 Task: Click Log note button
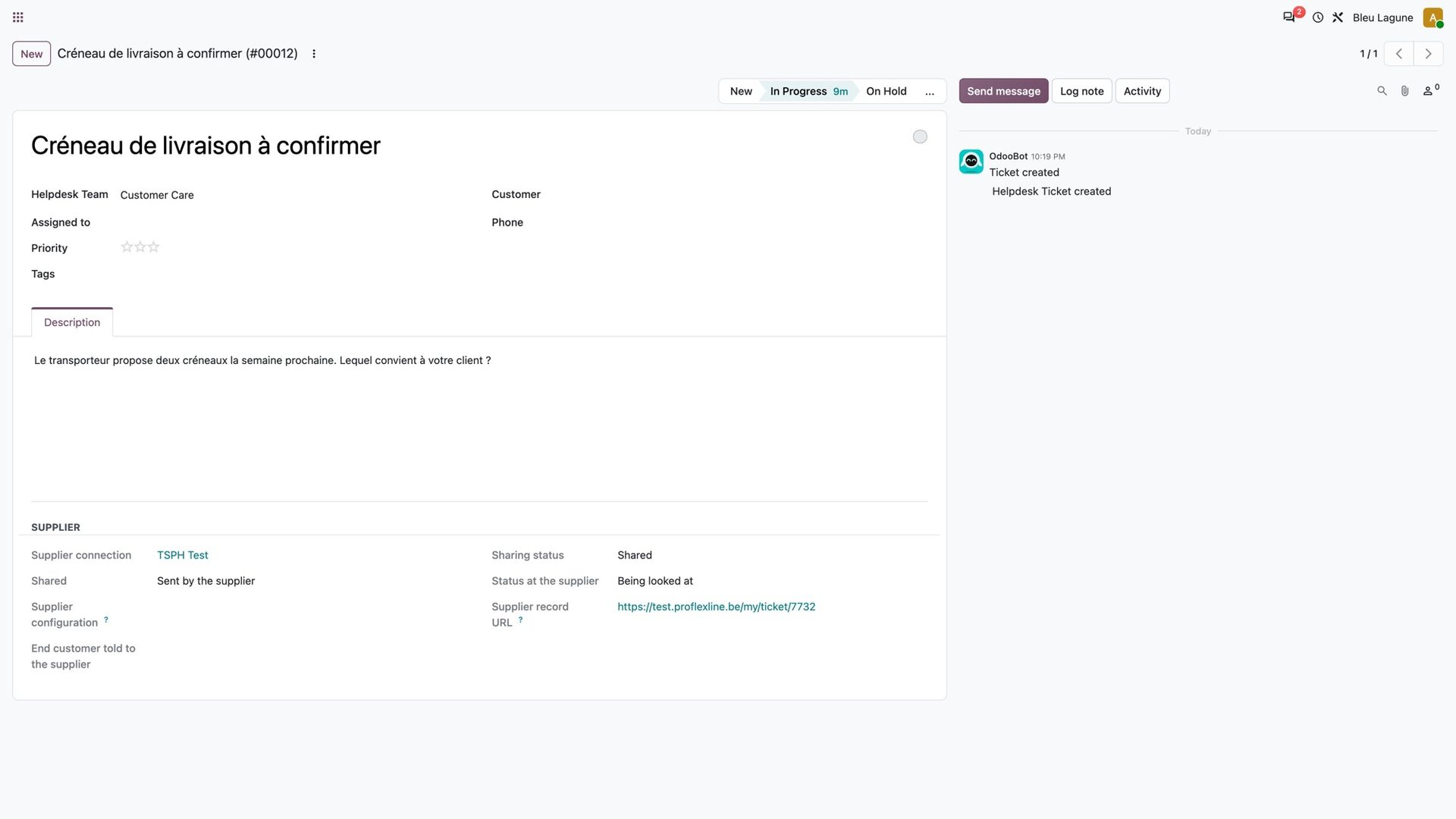coord(1081,91)
